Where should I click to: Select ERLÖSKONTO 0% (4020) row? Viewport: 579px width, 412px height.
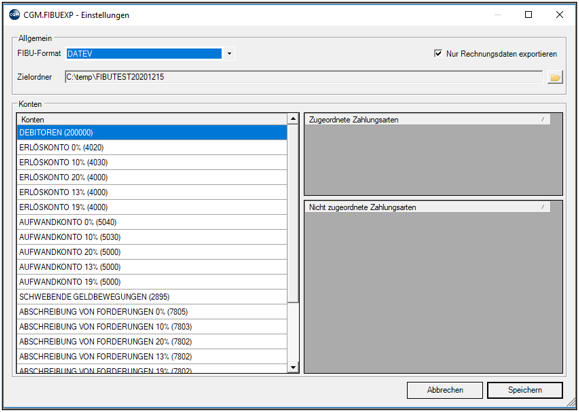(152, 147)
